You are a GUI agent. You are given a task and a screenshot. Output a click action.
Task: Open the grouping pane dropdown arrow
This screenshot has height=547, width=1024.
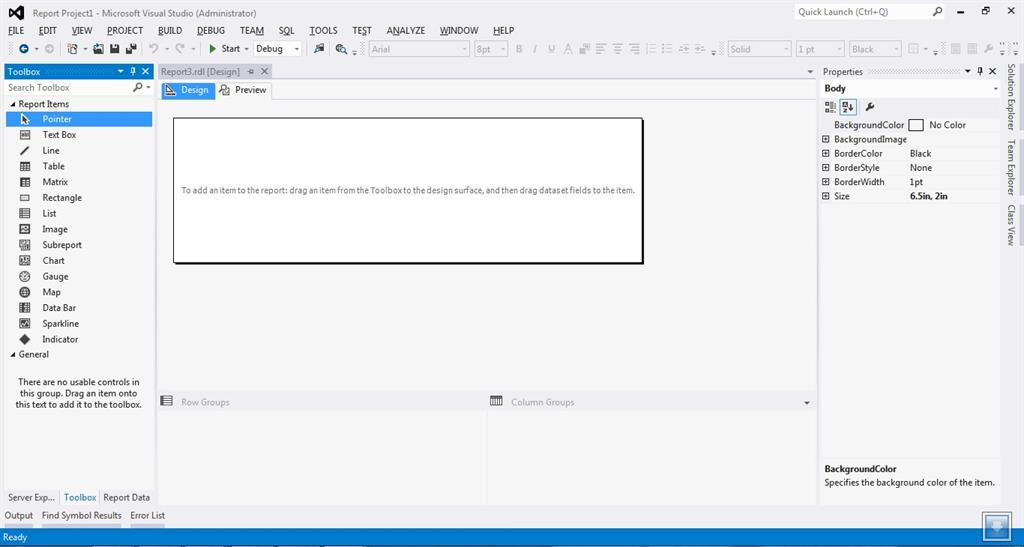coord(807,403)
